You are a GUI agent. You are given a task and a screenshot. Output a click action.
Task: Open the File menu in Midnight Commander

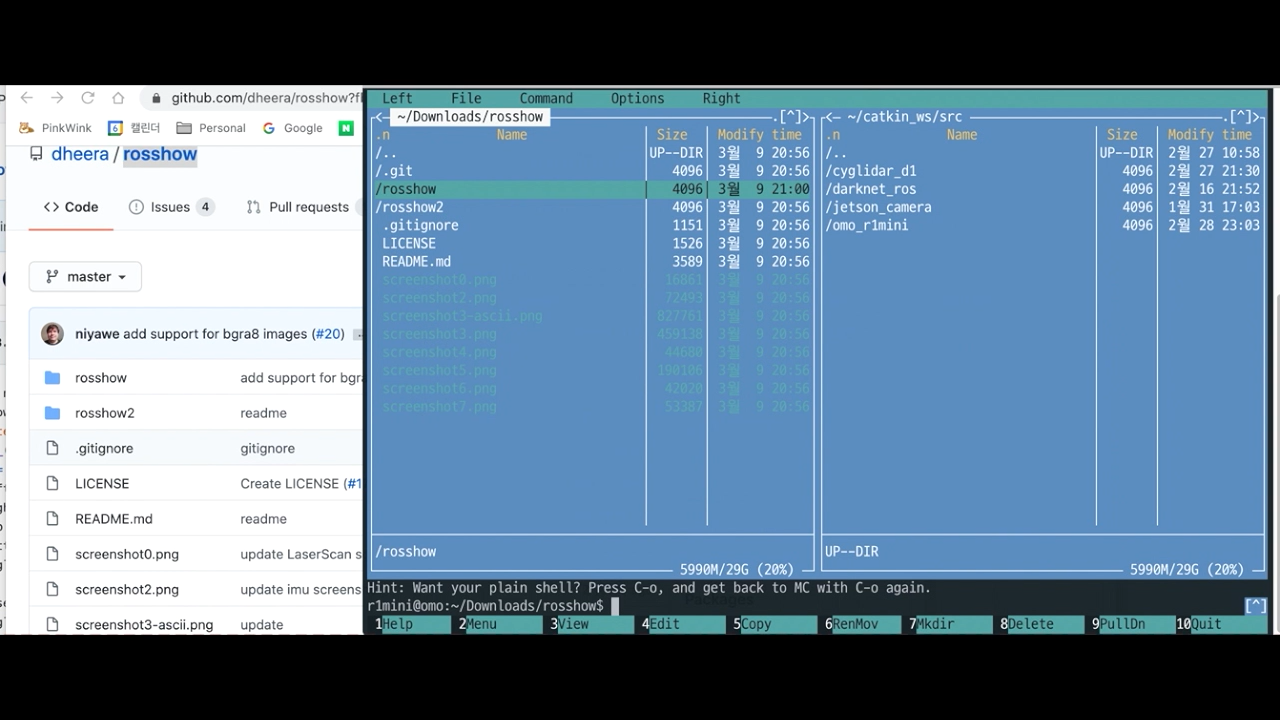466,98
